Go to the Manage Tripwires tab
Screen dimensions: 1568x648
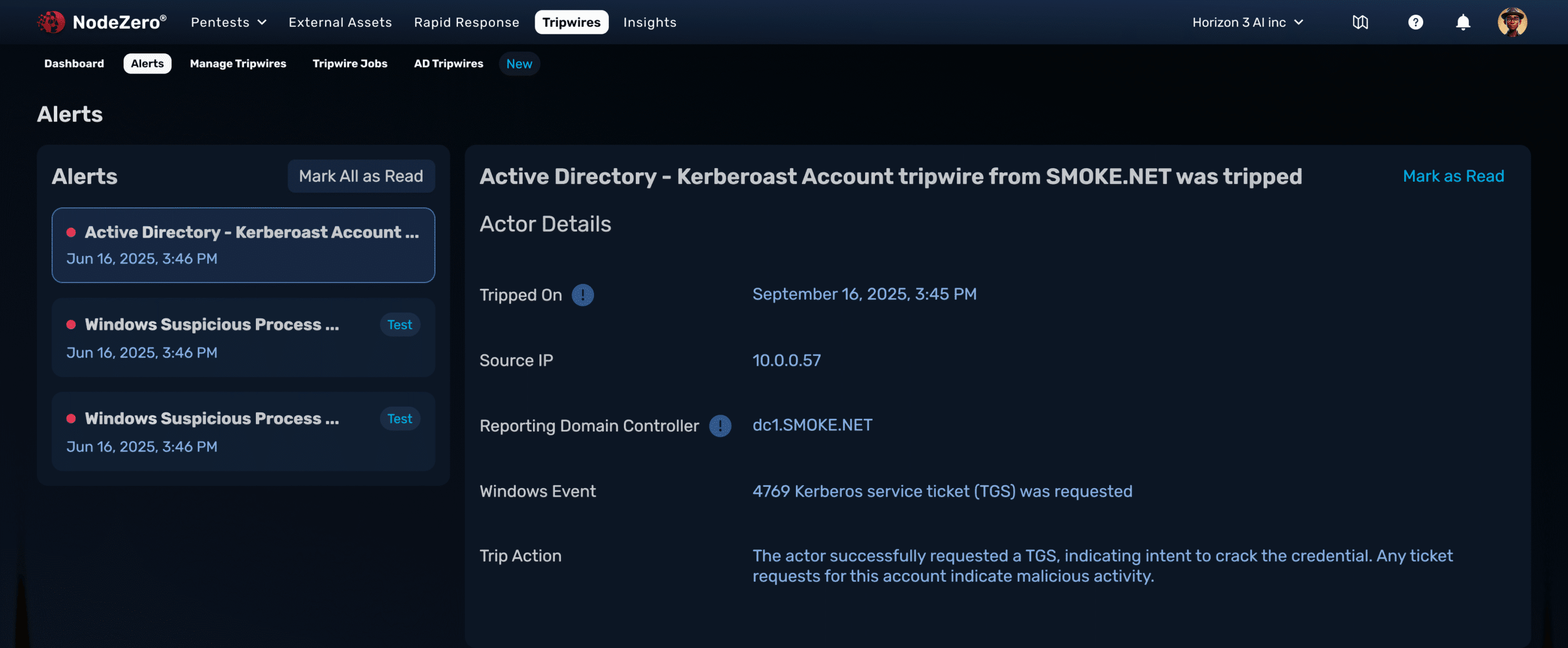click(237, 64)
